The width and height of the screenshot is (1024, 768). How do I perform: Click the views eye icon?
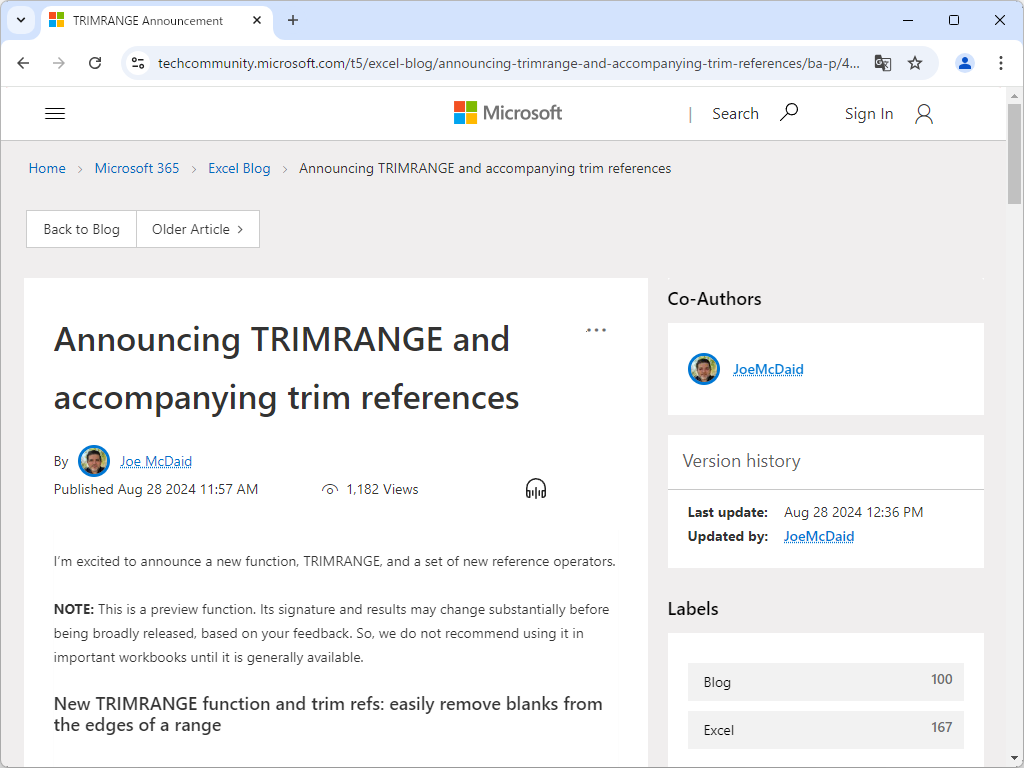pos(330,490)
